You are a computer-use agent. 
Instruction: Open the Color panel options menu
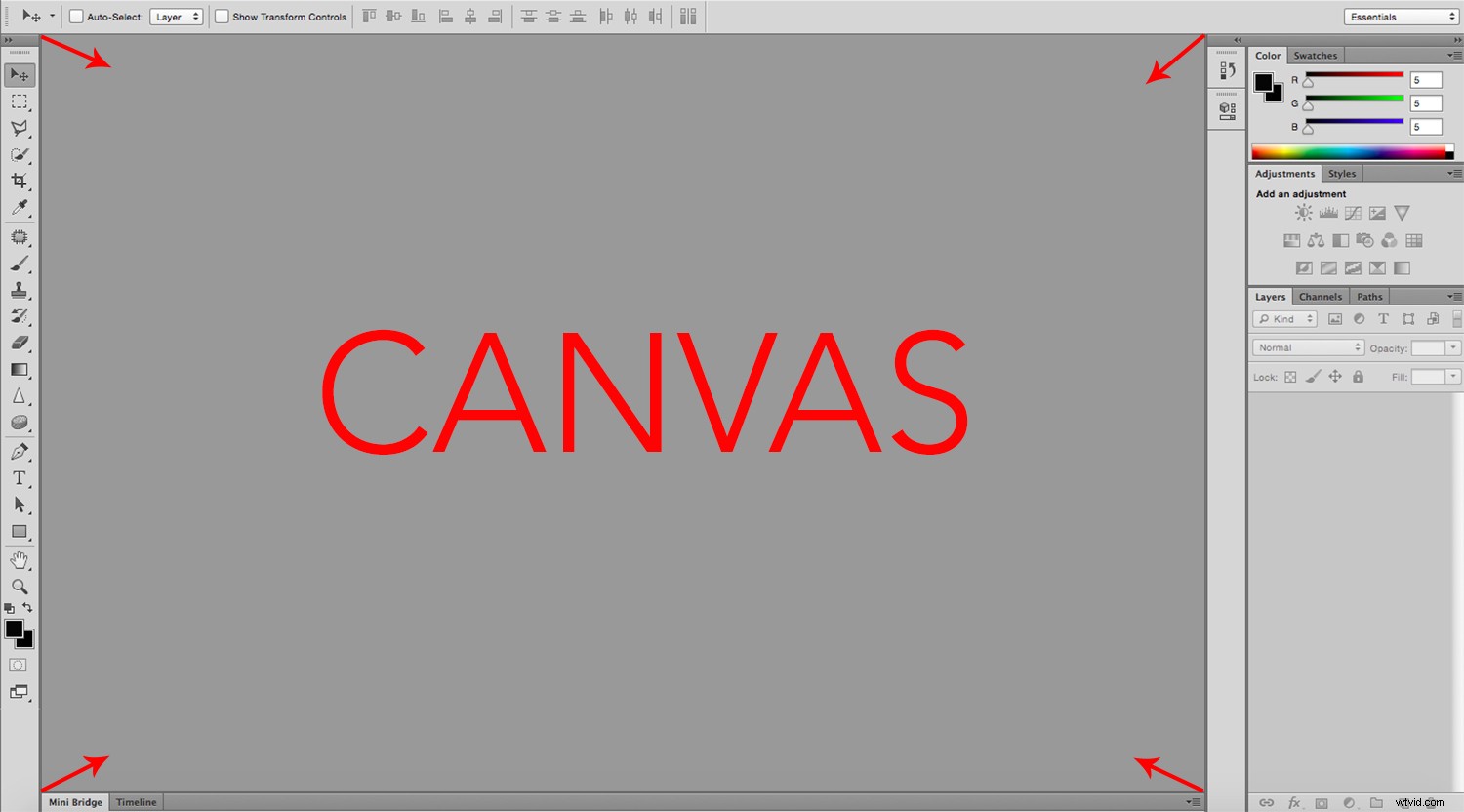[1454, 56]
